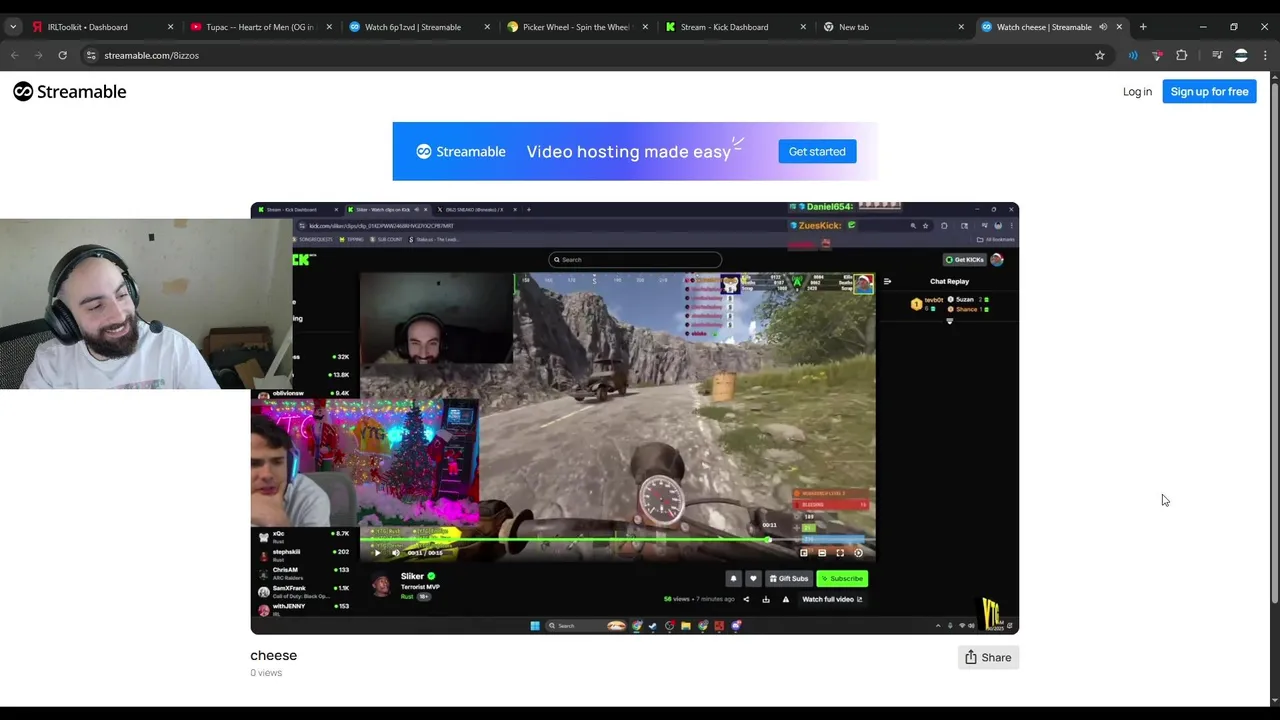1280x720 pixels.
Task: Switch to the Picker Wheel tab
Action: click(578, 27)
